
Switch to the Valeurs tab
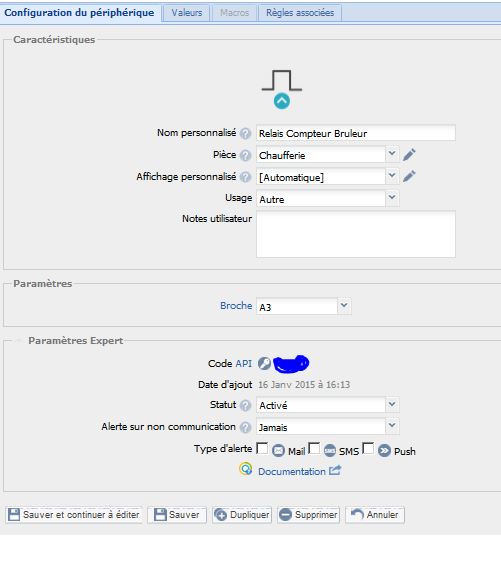[x=186, y=13]
